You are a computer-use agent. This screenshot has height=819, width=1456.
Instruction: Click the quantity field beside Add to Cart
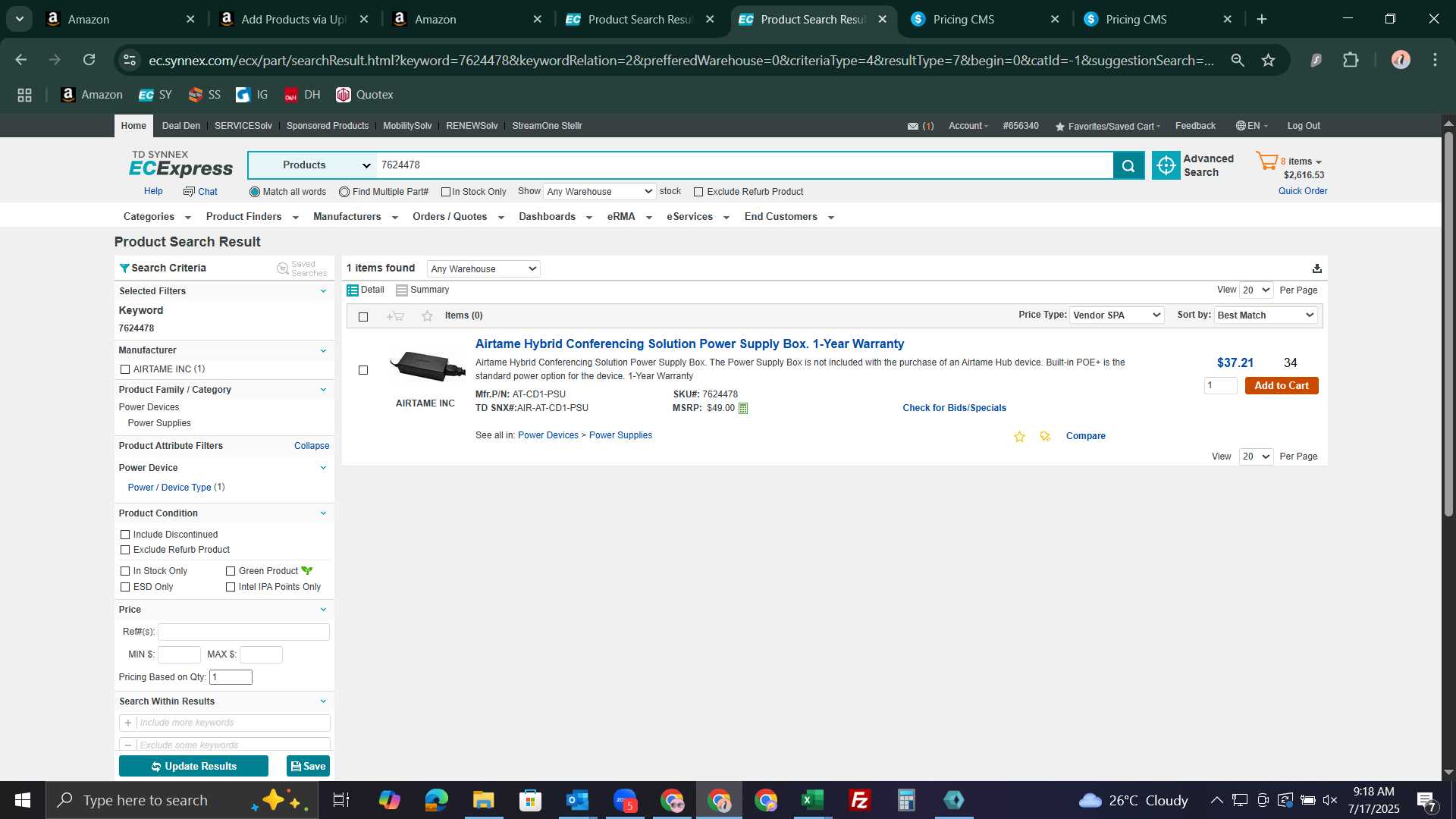click(1220, 386)
